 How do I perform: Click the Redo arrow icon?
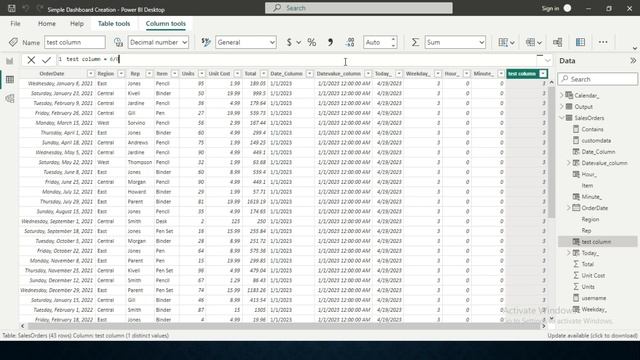[40, 8]
